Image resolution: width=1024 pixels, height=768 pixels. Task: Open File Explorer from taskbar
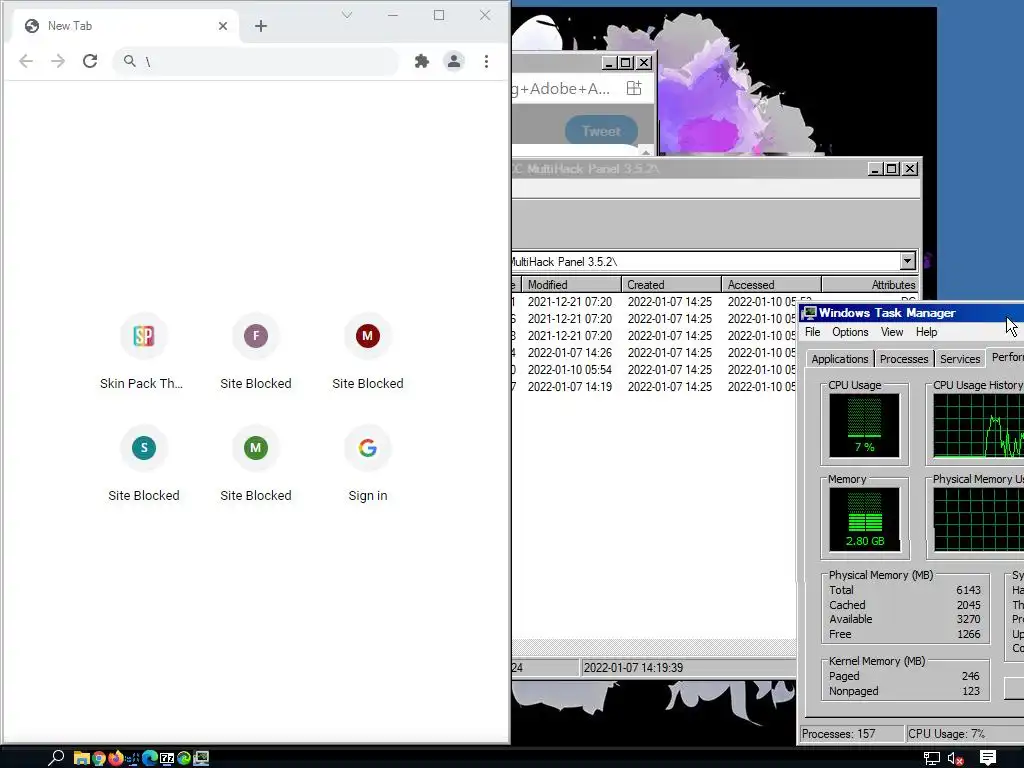click(x=82, y=758)
